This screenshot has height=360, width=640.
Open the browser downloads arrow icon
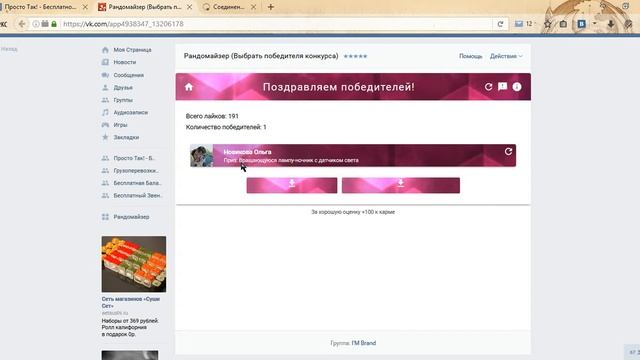[611, 24]
